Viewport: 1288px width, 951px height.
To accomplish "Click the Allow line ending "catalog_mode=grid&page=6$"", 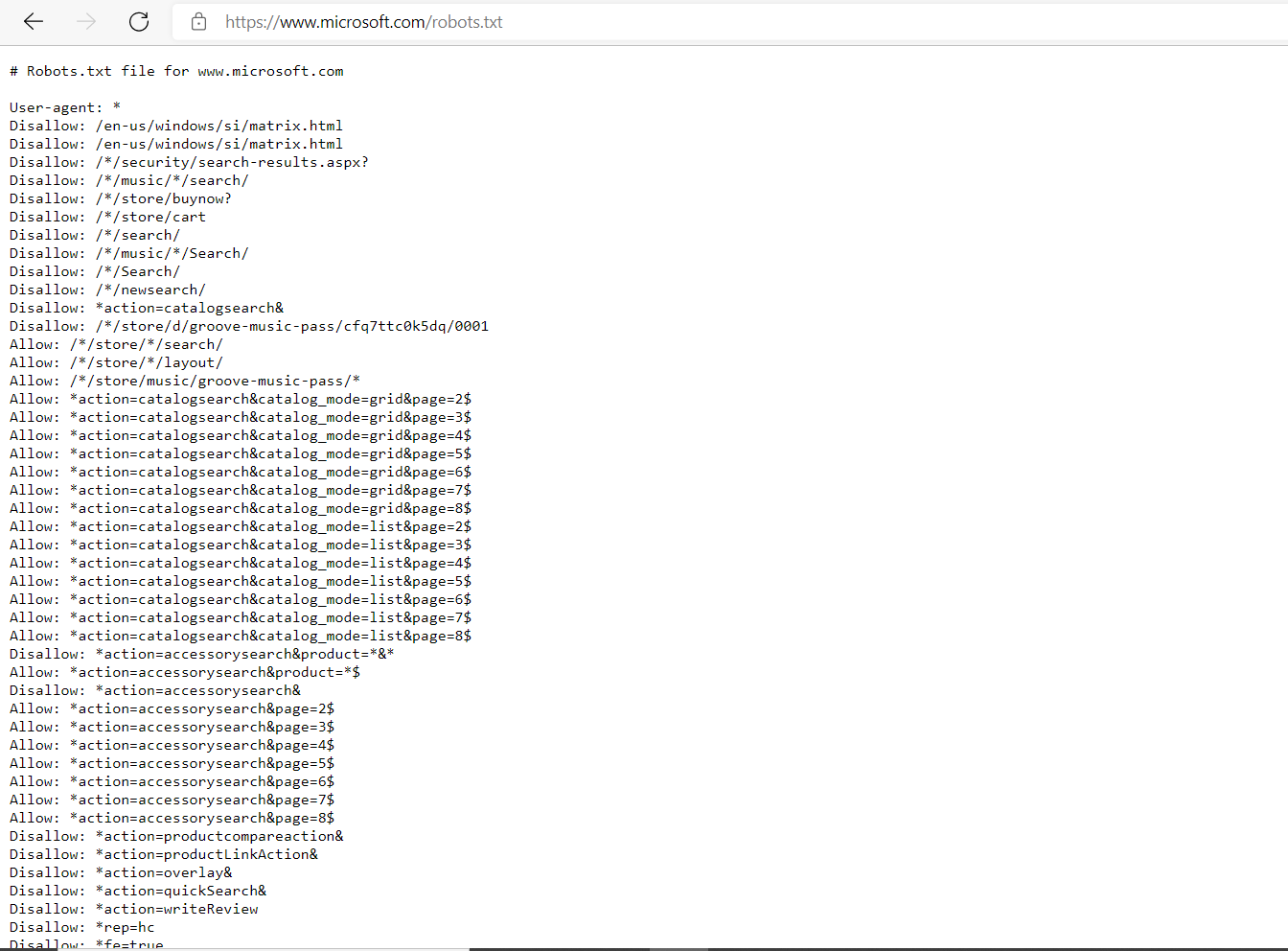I will point(241,472).
